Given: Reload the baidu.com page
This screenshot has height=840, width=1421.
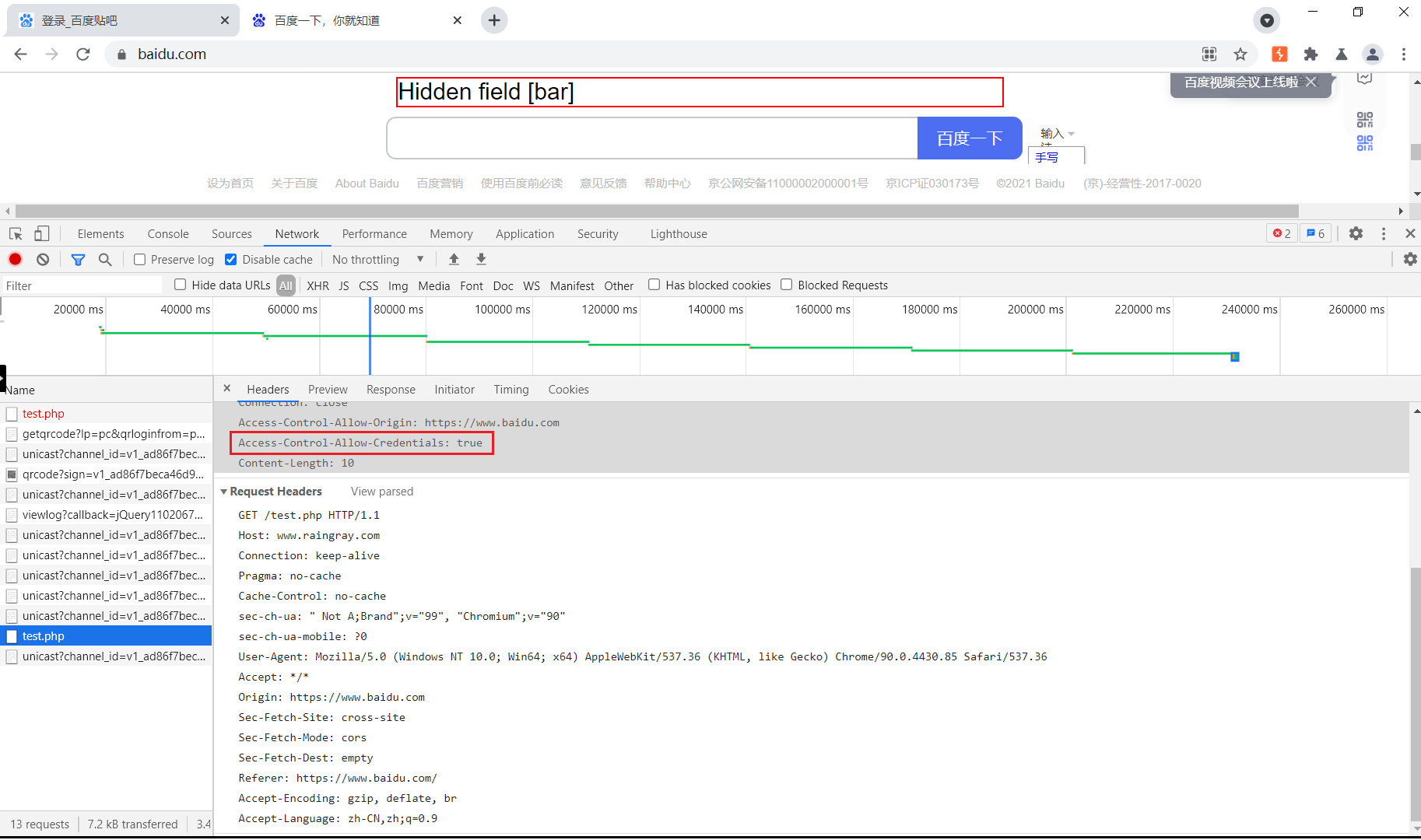Looking at the screenshot, I should [x=83, y=54].
